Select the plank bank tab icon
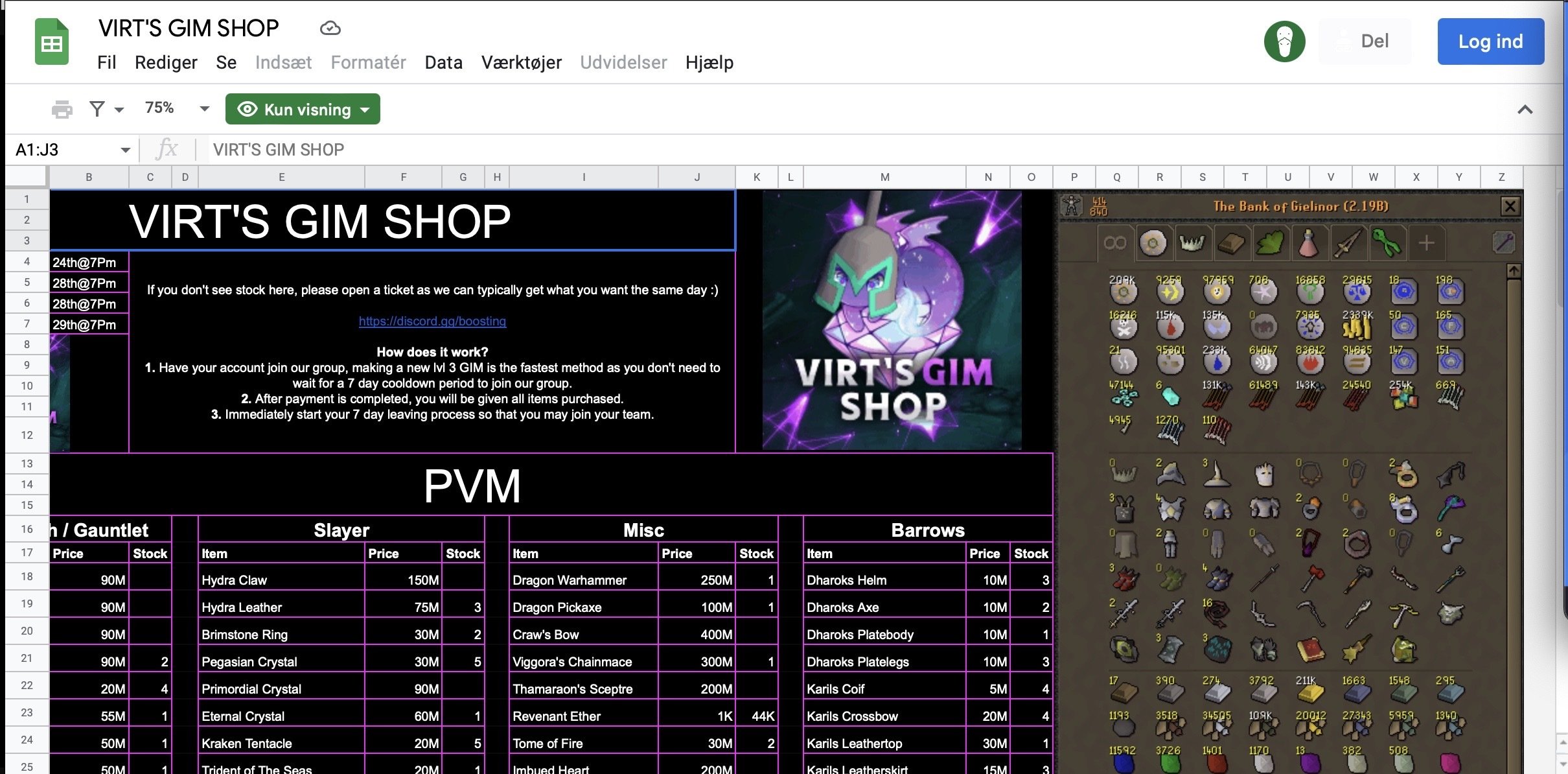This screenshot has width=1568, height=774. (1231, 243)
